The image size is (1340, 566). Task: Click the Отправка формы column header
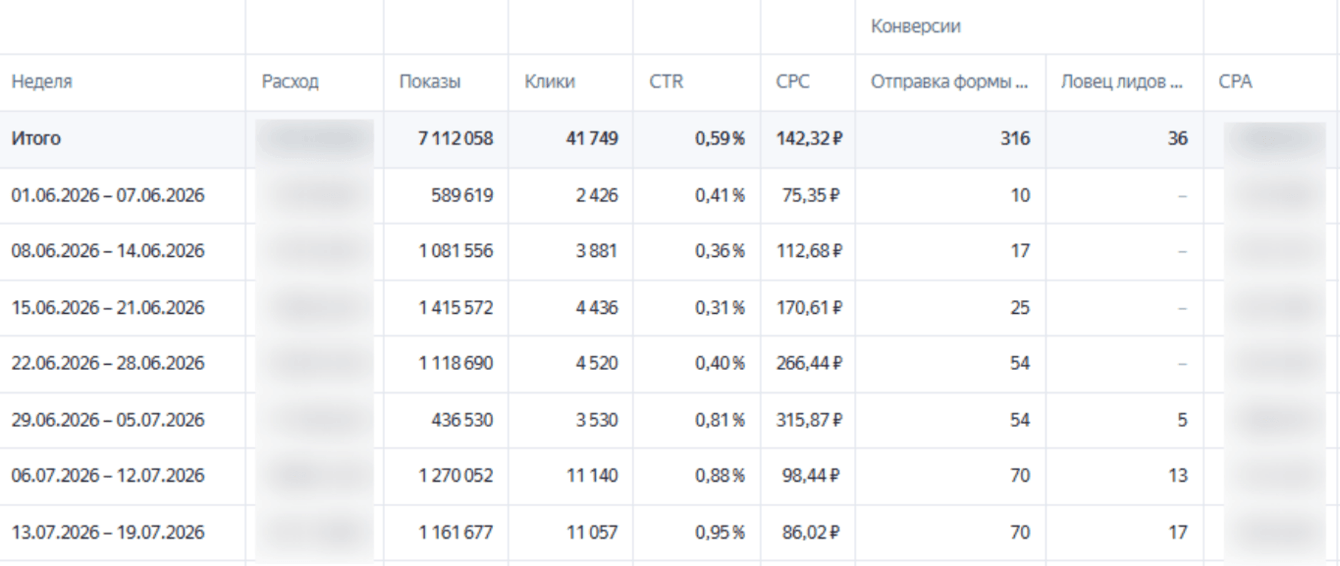(944, 83)
